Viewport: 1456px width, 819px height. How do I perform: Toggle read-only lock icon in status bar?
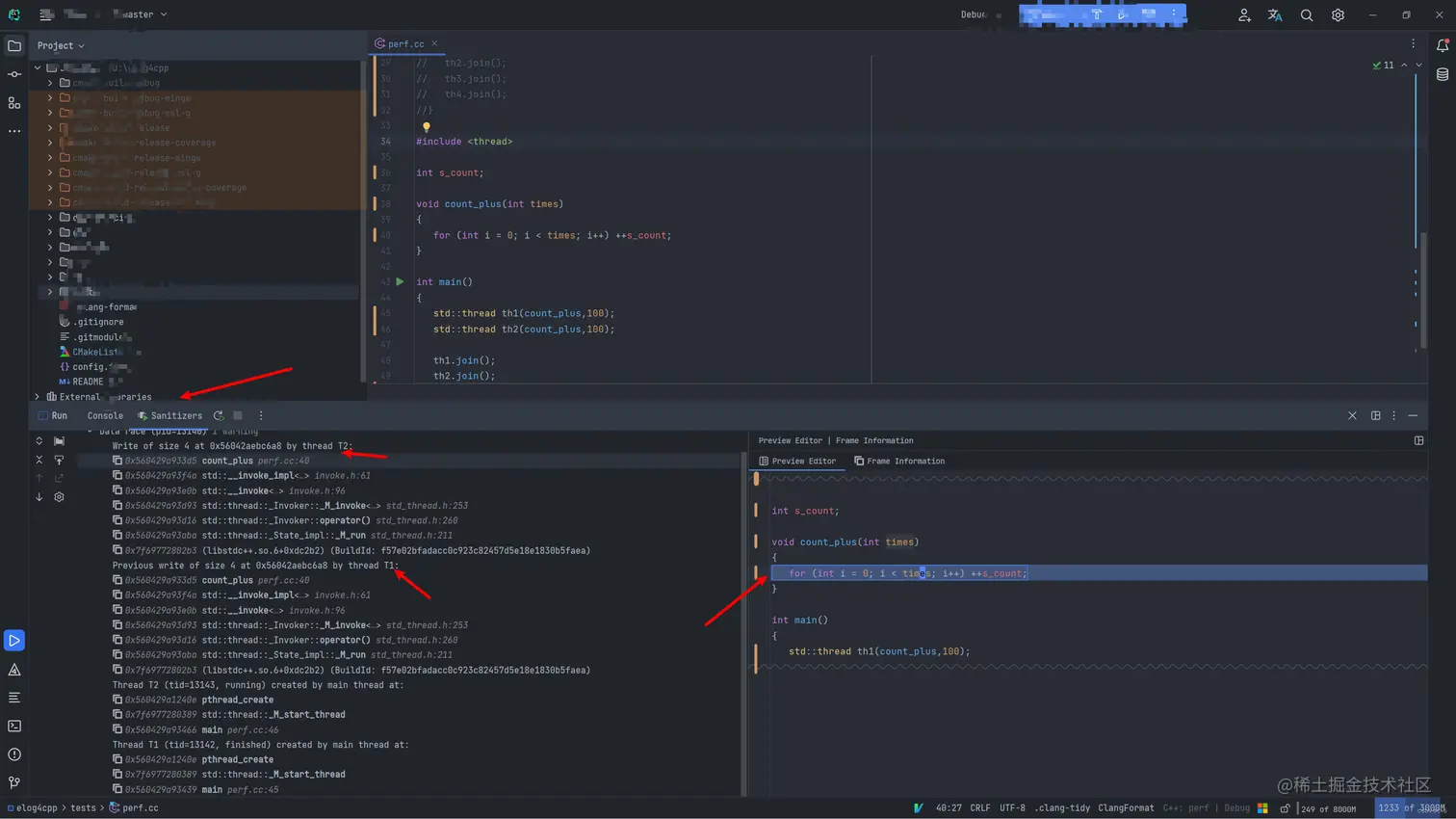click(1285, 808)
